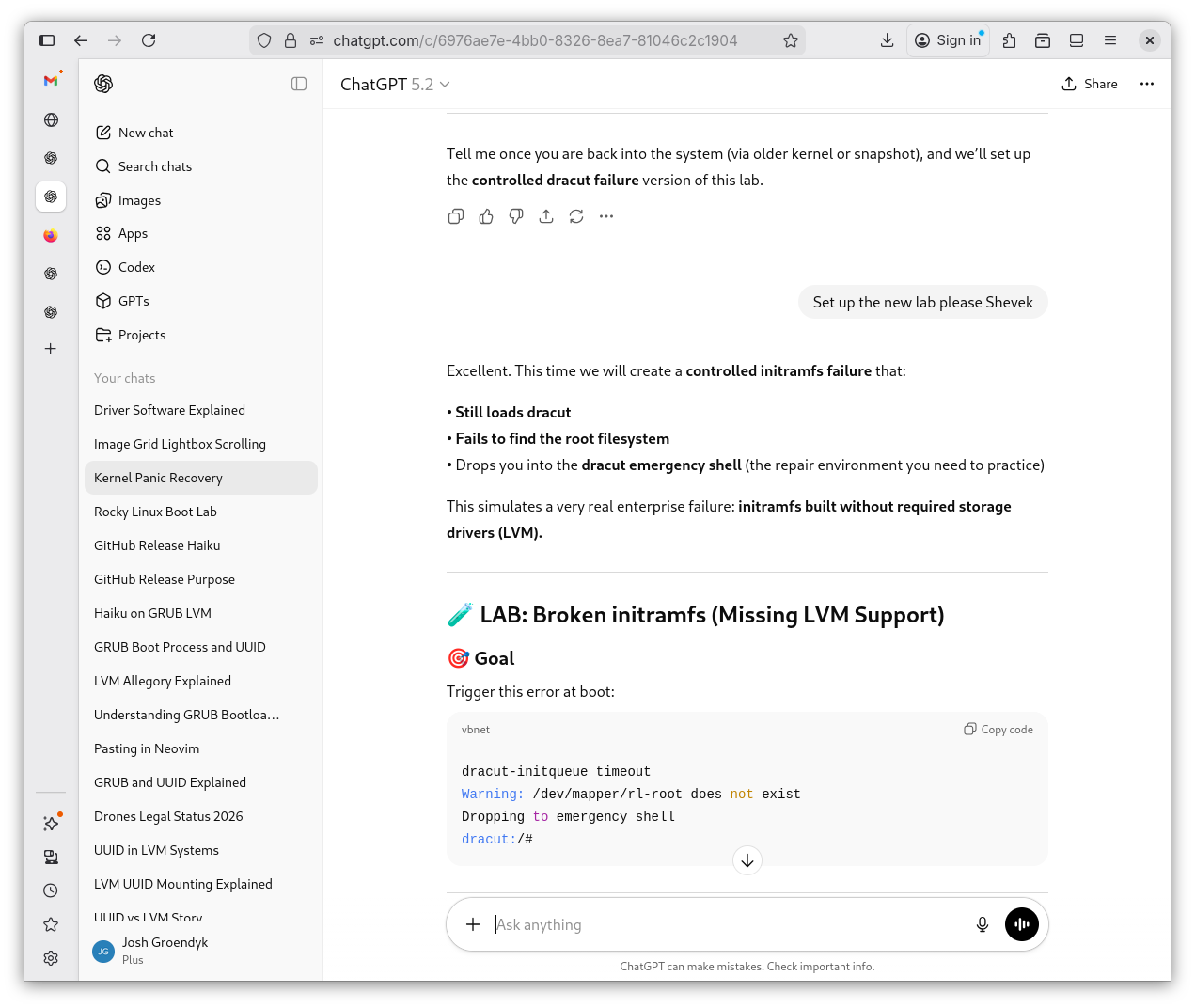Open the Rocky Linux Boot Lab chat
The height and width of the screenshot is (1008, 1195).
(x=155, y=512)
